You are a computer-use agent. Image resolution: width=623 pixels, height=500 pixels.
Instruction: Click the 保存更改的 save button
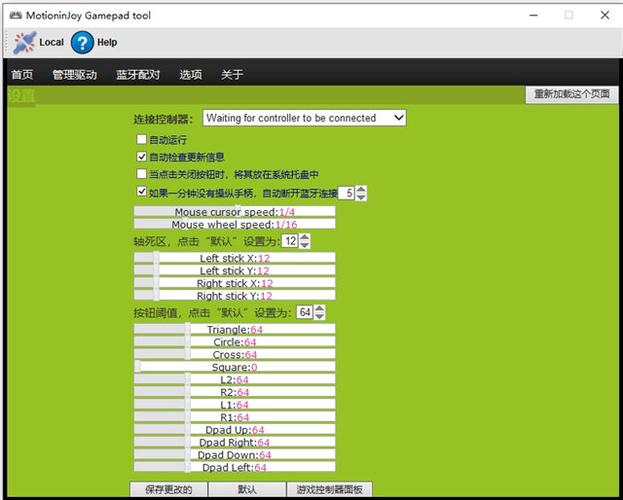click(x=168, y=489)
